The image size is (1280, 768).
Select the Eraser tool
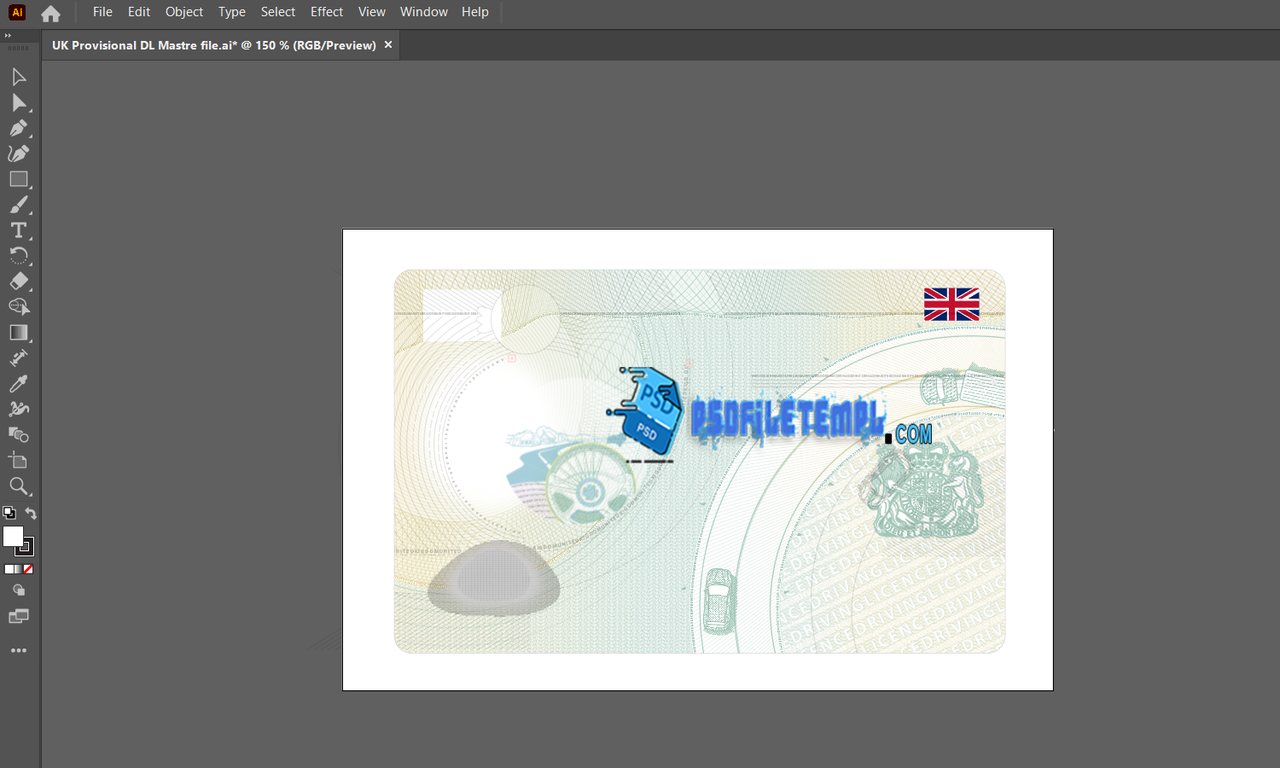(18, 282)
